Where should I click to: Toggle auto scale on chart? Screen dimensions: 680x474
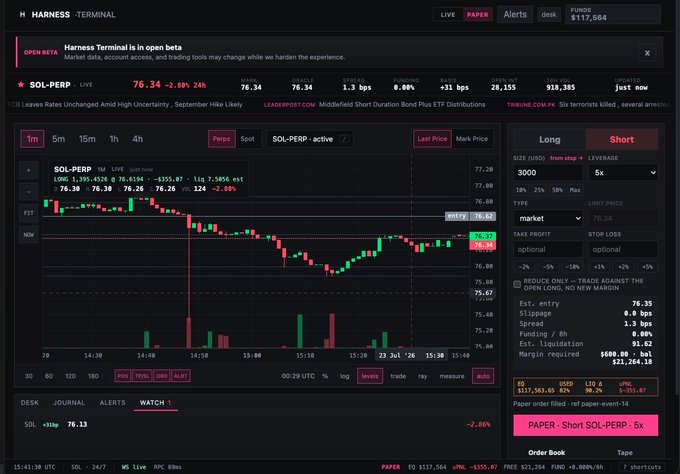483,376
